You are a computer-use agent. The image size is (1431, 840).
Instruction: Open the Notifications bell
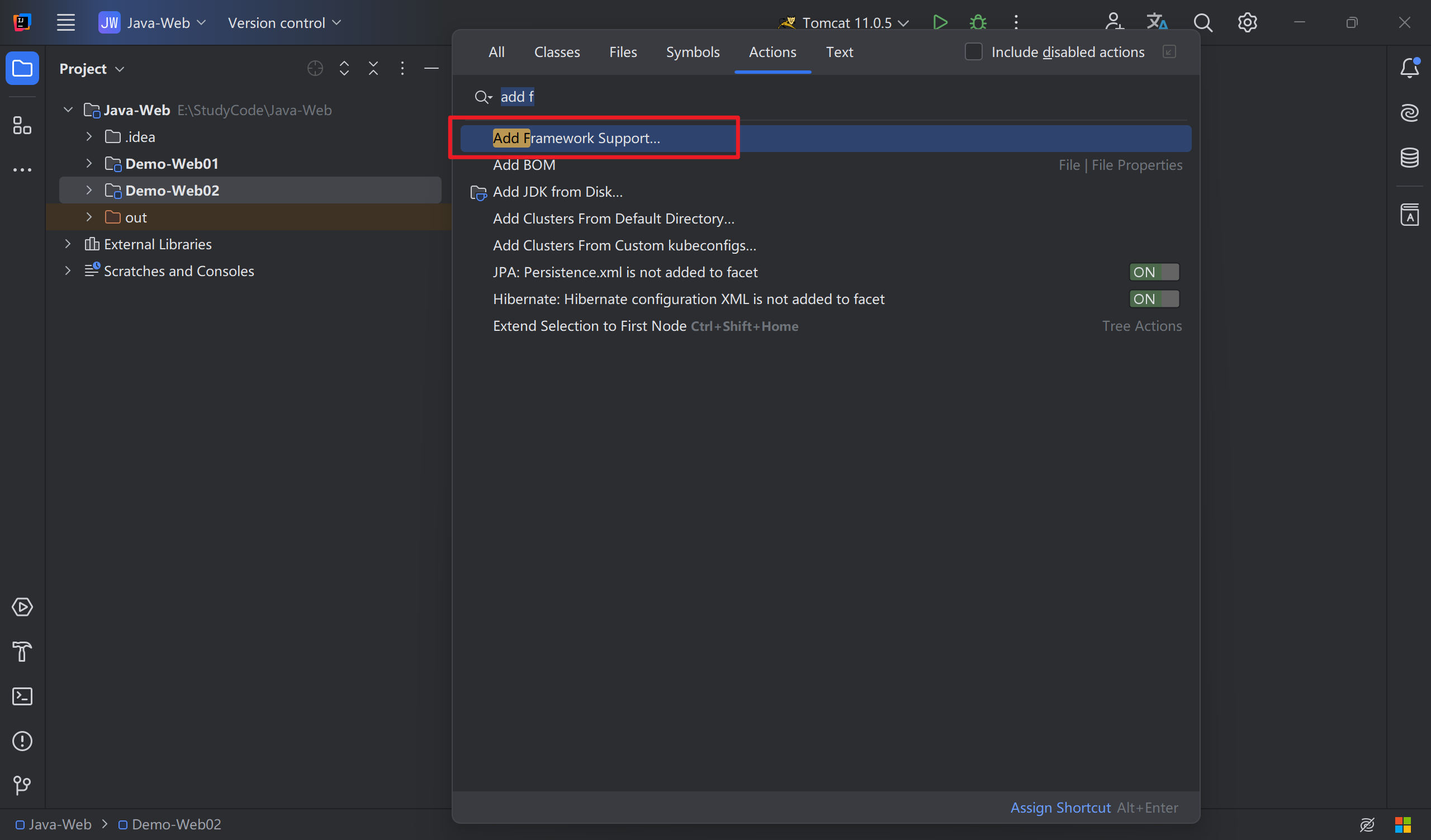1409,68
